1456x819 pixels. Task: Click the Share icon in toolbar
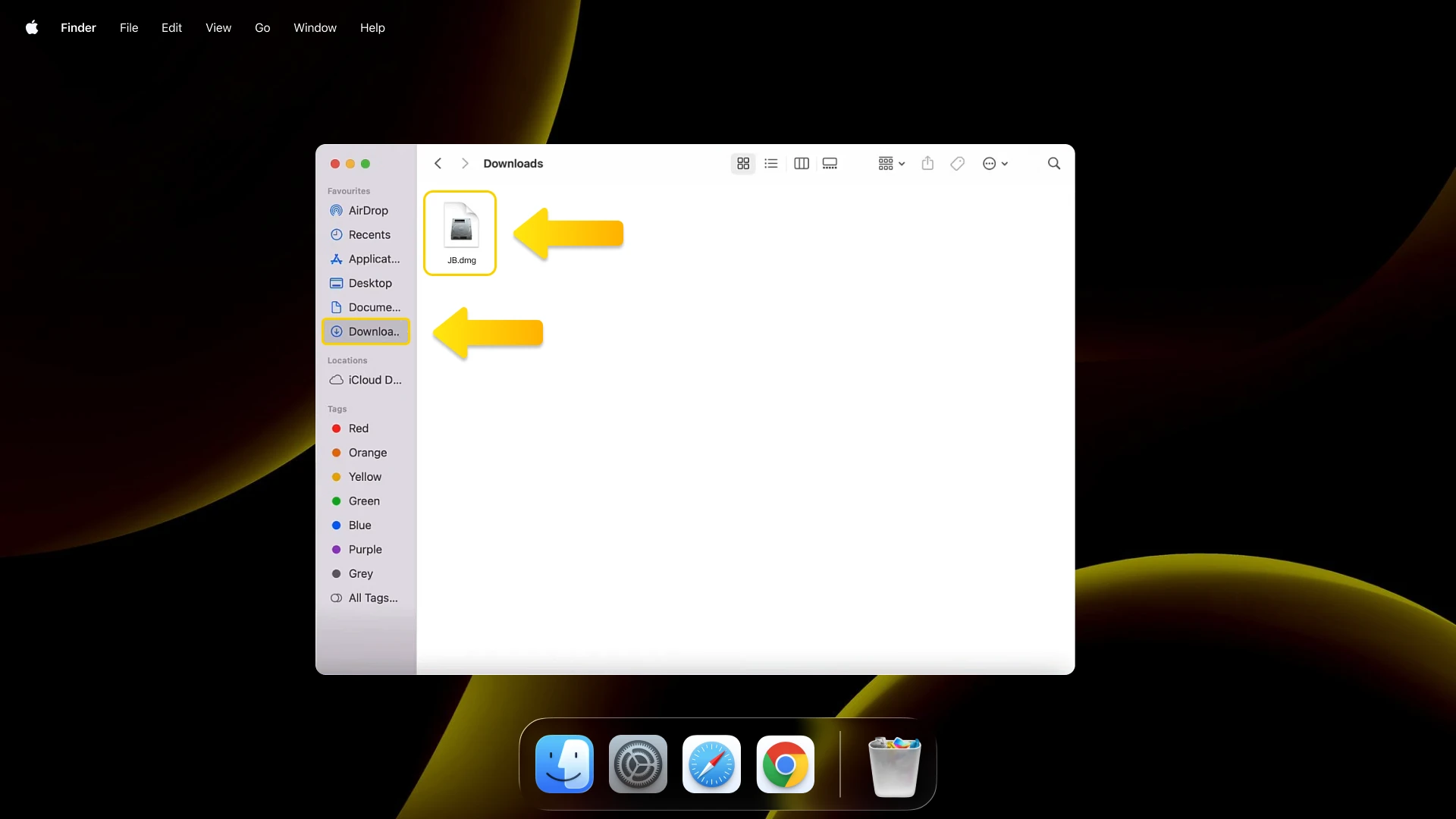[927, 163]
